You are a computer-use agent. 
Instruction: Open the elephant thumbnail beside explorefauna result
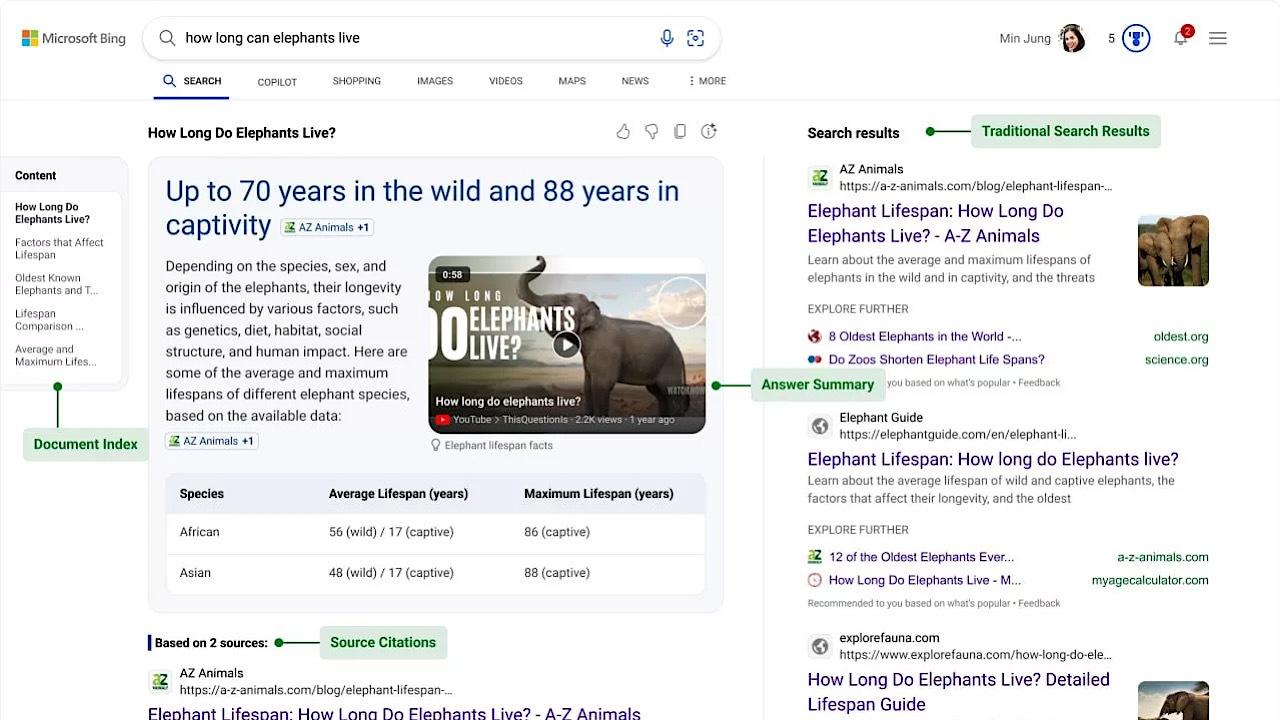pyautogui.click(x=1173, y=700)
